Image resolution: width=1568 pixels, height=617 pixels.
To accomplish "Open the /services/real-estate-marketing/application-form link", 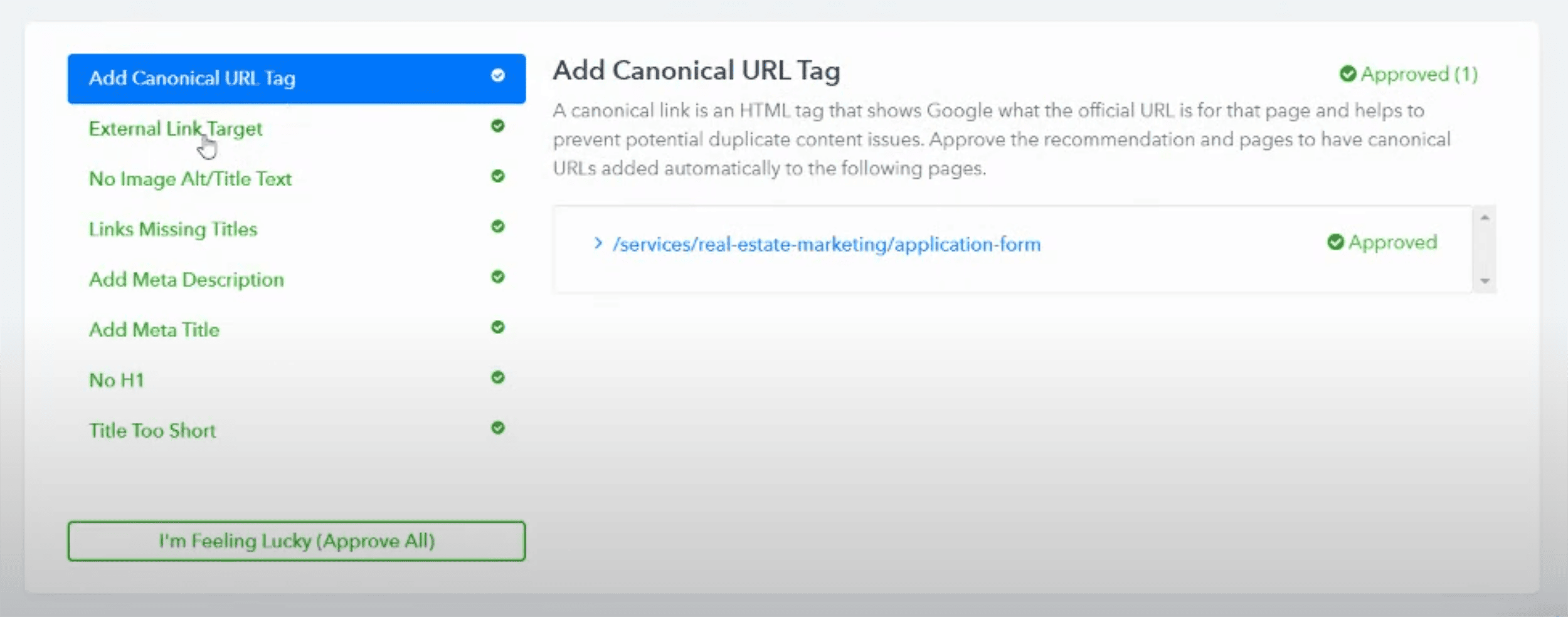I will pyautogui.click(x=827, y=244).
